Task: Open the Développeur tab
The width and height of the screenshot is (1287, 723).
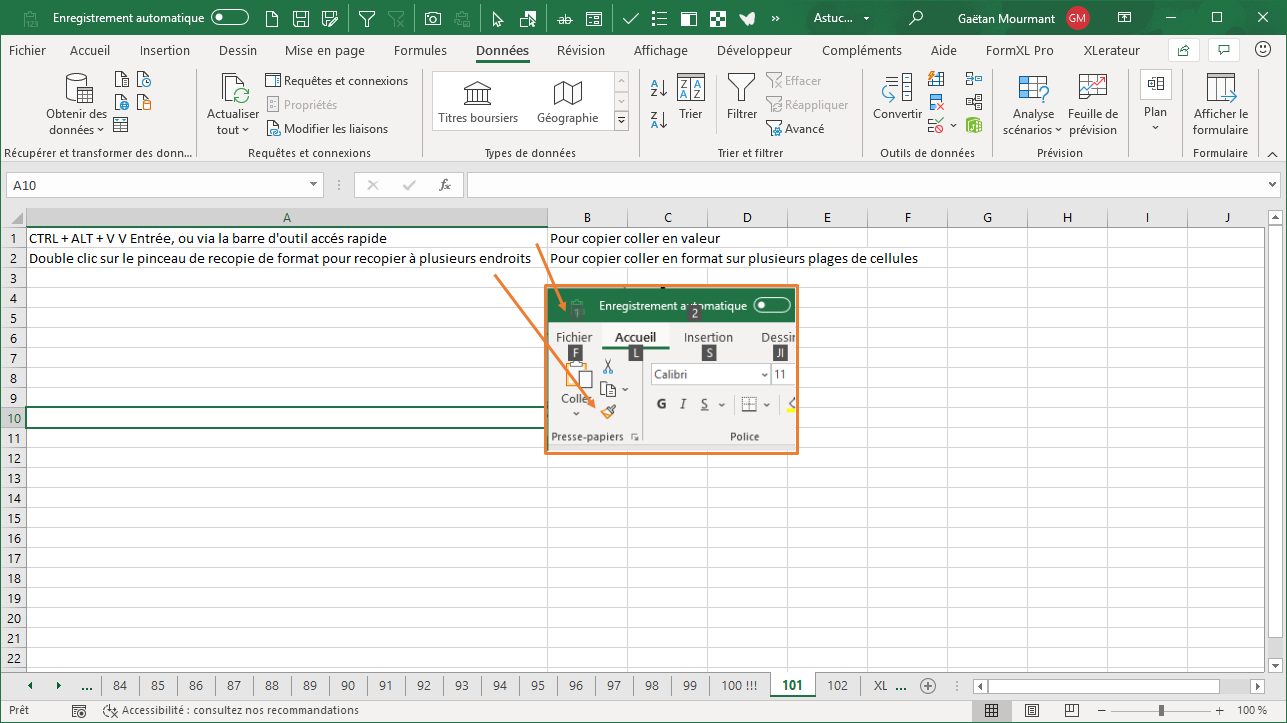Action: coord(754,51)
